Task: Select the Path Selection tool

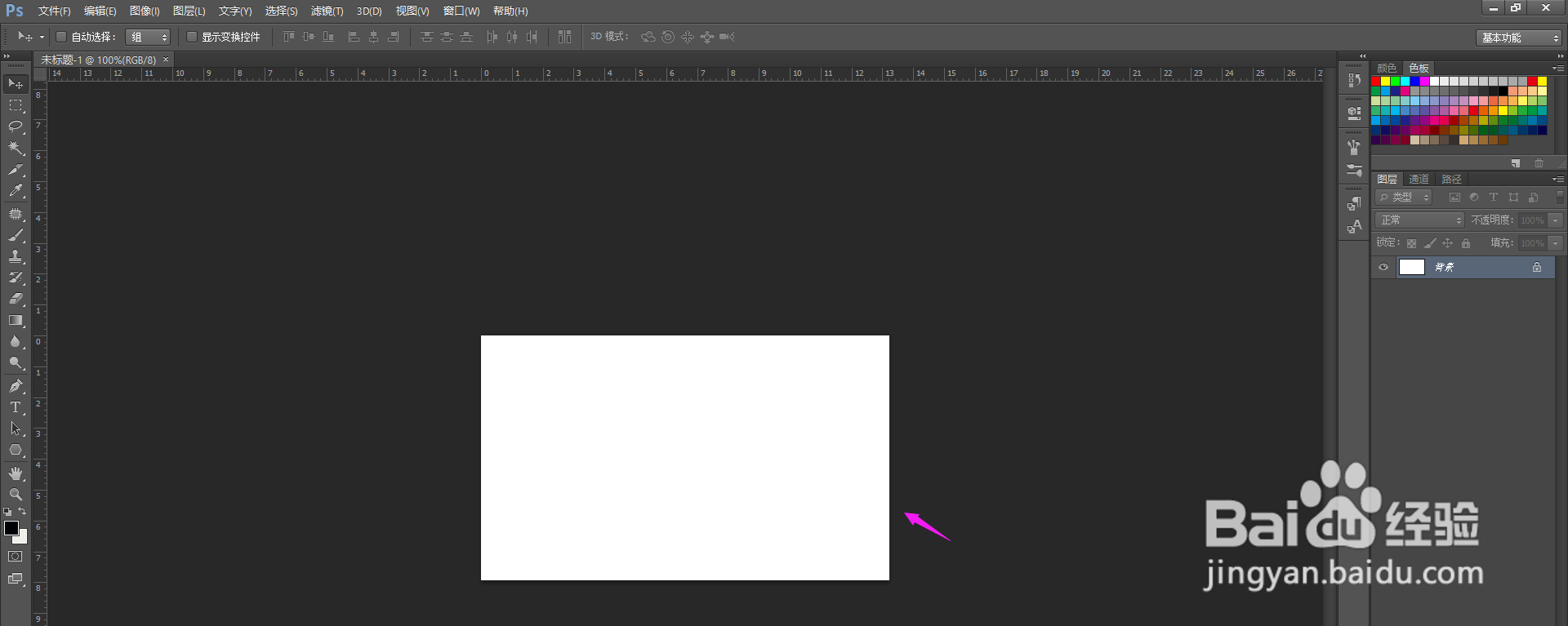Action: click(x=16, y=428)
